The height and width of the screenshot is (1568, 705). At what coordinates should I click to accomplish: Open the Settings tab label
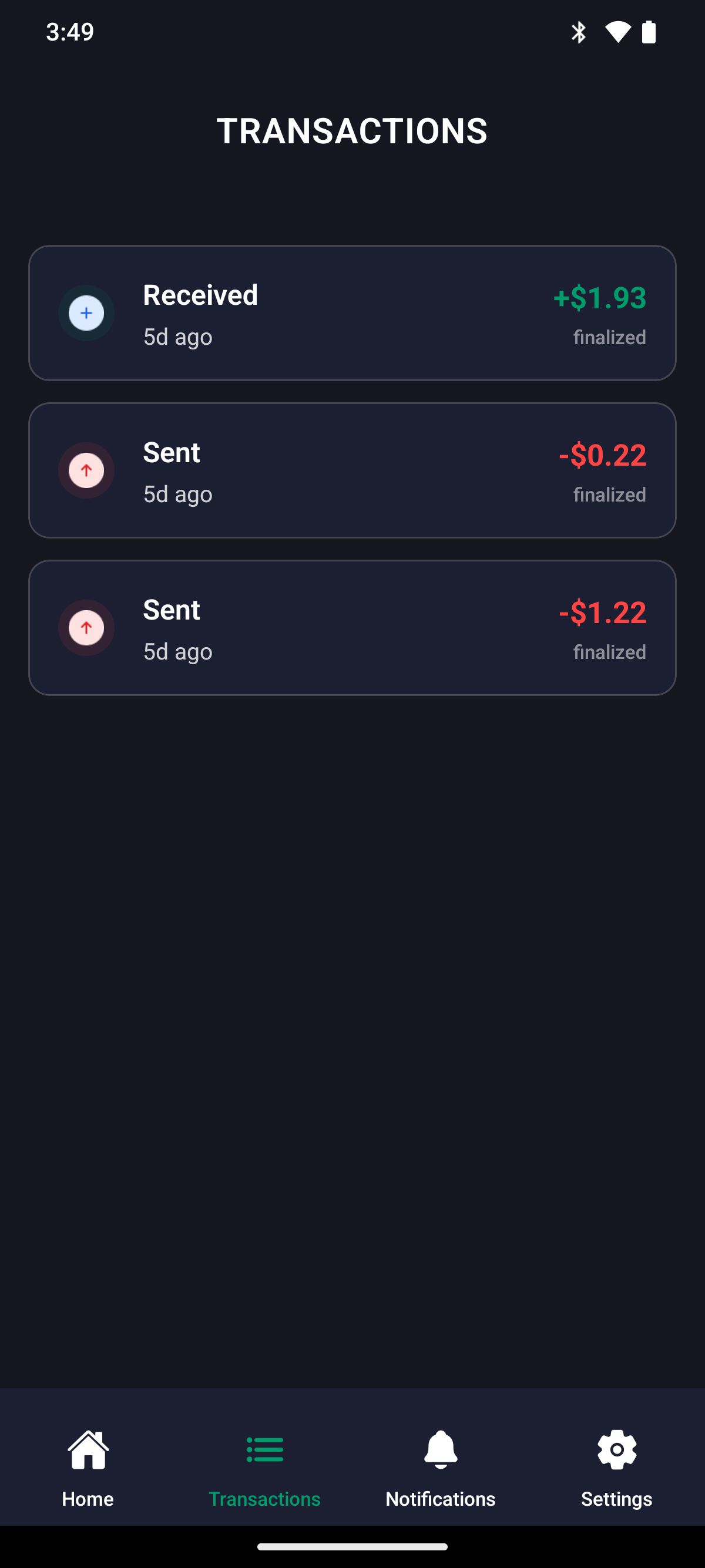point(617,1499)
